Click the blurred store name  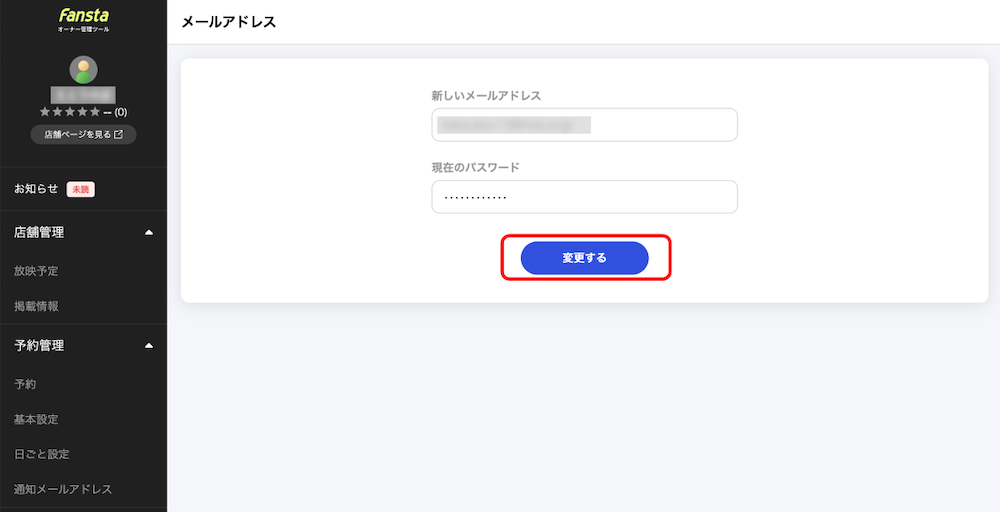click(x=84, y=95)
